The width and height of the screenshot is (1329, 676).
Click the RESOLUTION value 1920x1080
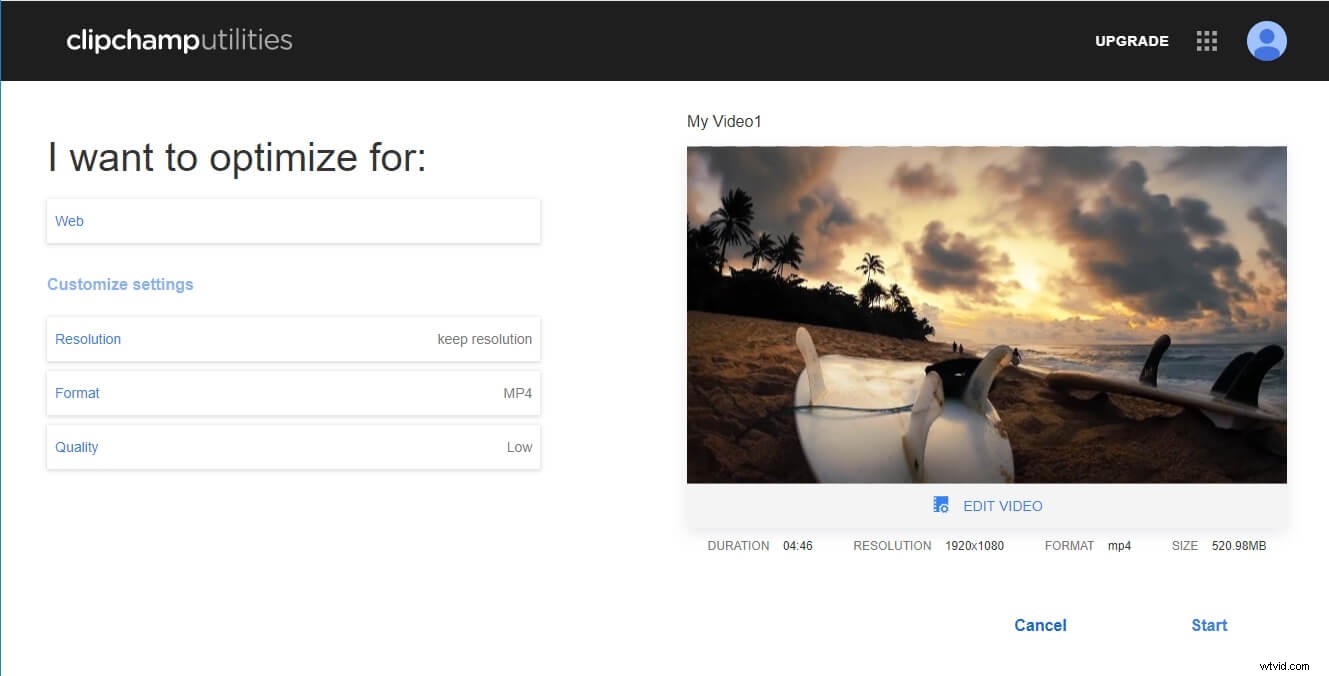pos(974,545)
